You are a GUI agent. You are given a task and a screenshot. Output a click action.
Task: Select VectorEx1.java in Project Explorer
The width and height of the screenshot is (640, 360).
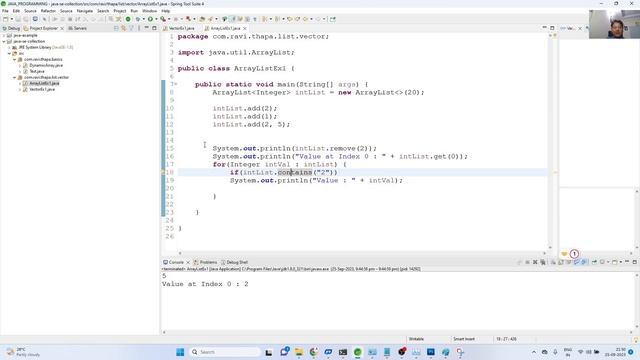tap(42, 89)
